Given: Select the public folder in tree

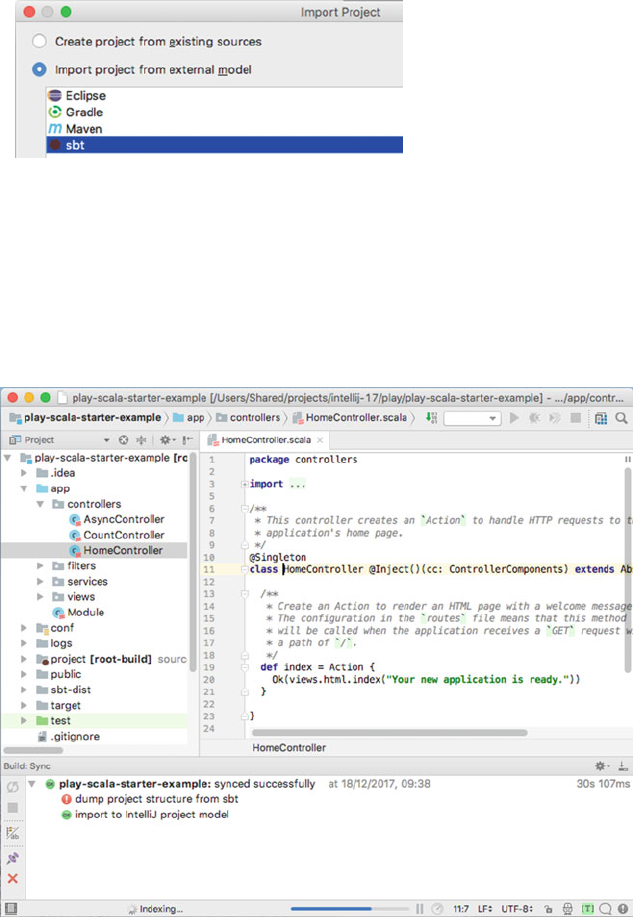Looking at the screenshot, I should 59,674.
